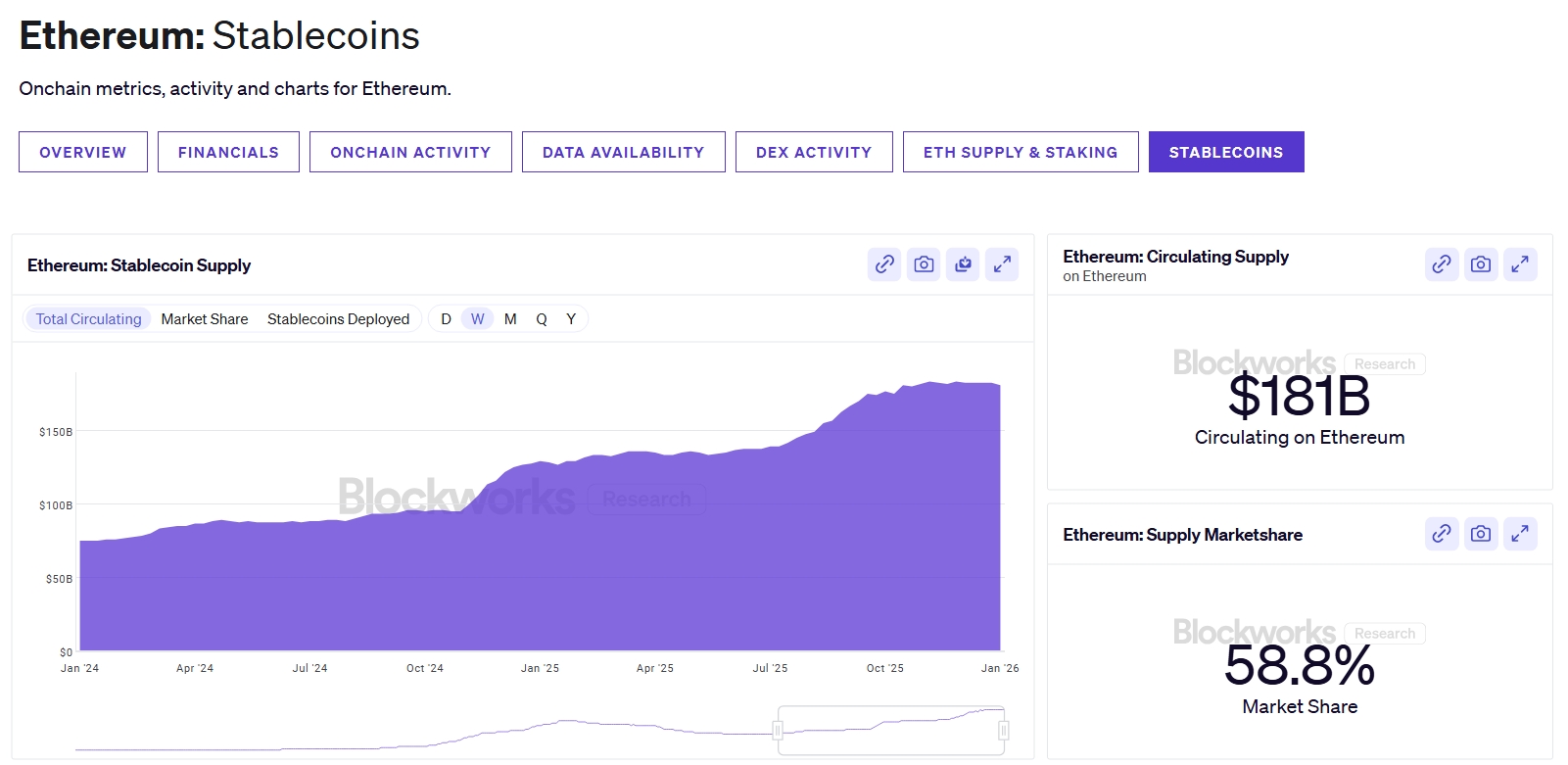Click left handle of range slider

coord(778,731)
